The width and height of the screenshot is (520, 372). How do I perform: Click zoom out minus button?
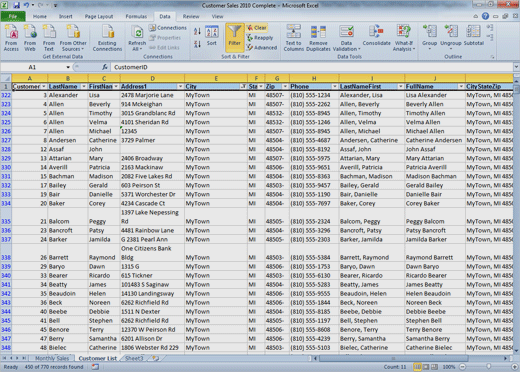[x=463, y=367]
